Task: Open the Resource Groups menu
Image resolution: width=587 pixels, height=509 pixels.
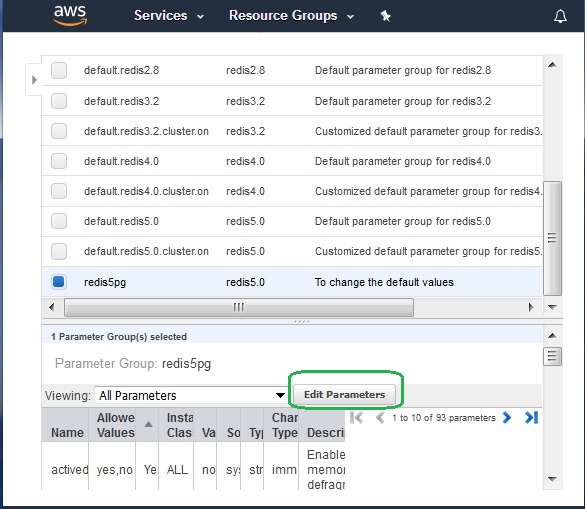Action: coord(291,16)
